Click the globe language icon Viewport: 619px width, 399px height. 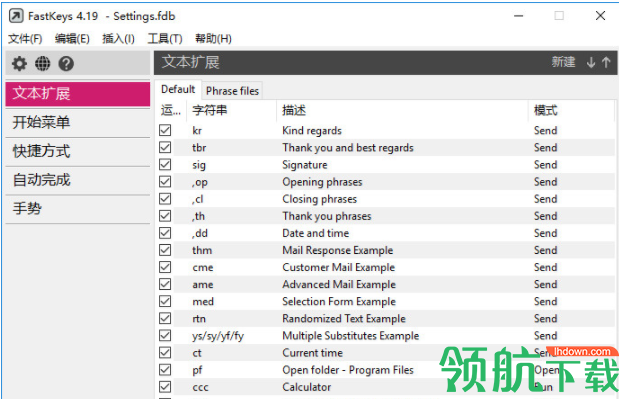(43, 64)
